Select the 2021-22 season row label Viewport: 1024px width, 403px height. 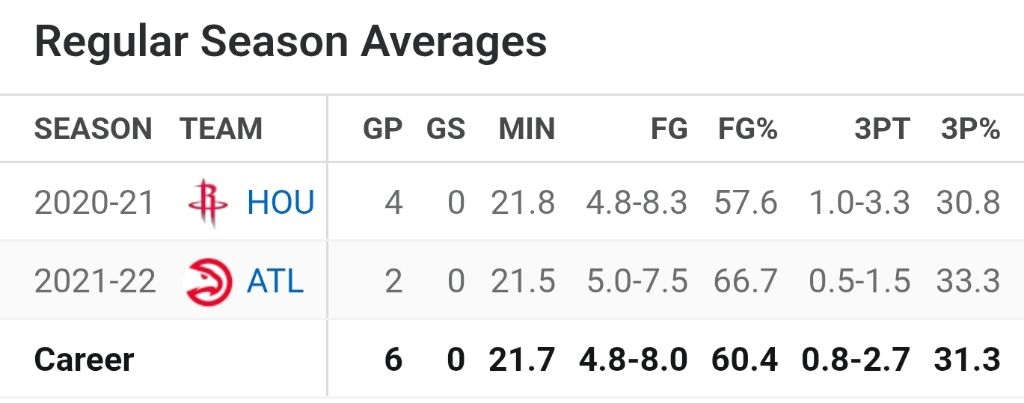click(95, 282)
